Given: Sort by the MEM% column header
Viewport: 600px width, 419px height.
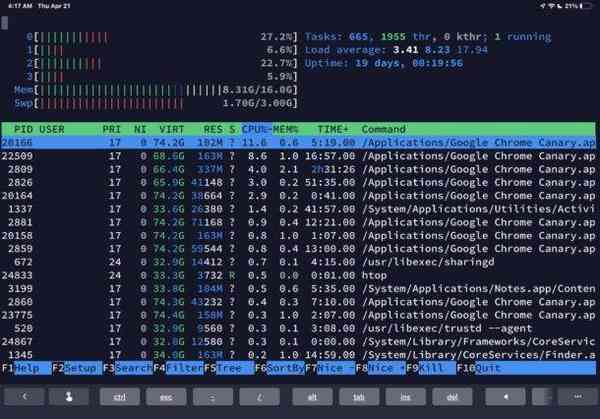Looking at the screenshot, I should 285,129.
